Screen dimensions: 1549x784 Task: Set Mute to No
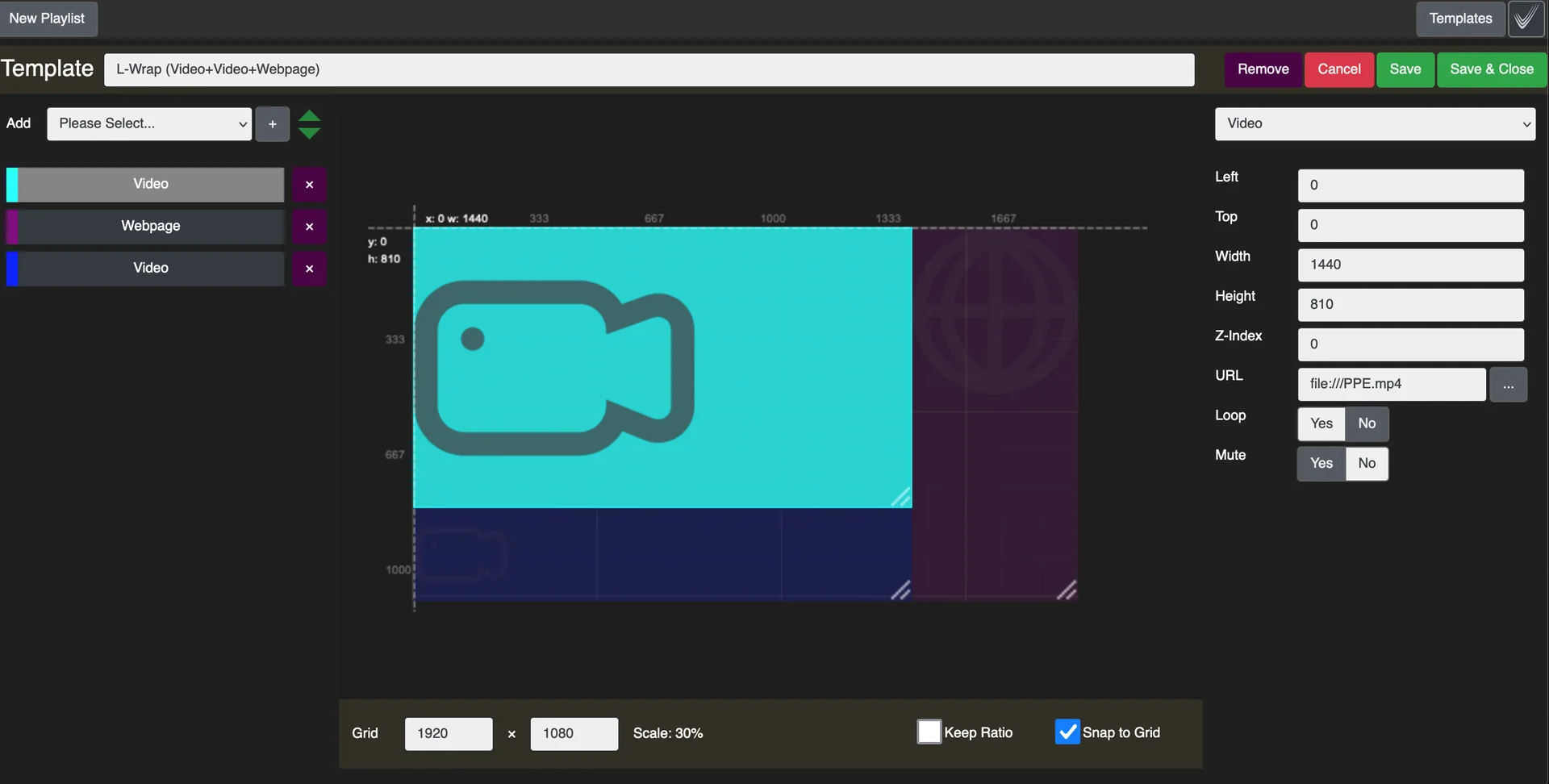1367,464
